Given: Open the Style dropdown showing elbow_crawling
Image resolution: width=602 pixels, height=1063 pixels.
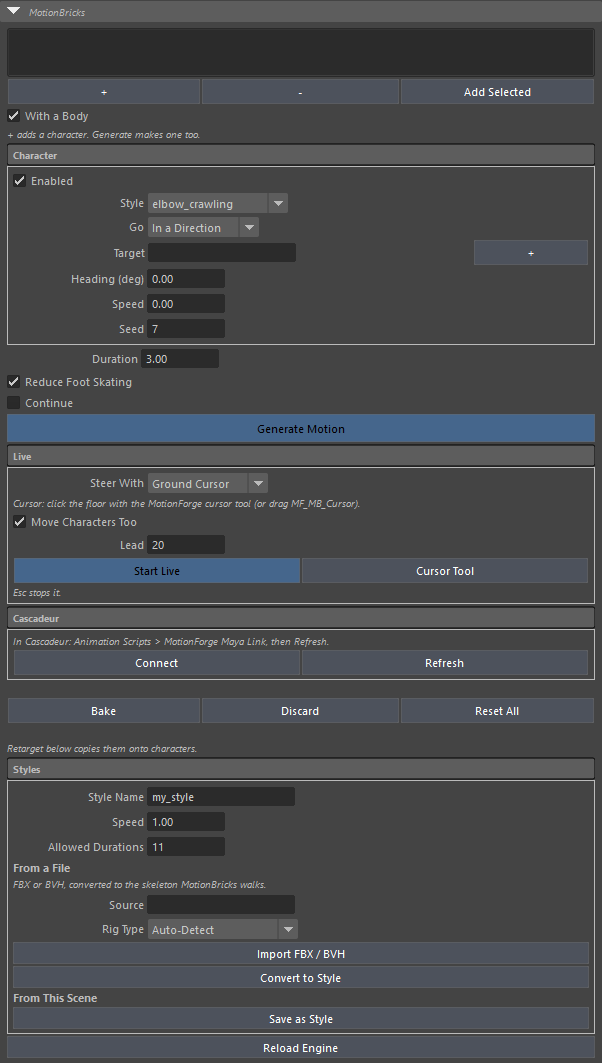Looking at the screenshot, I should (x=218, y=203).
